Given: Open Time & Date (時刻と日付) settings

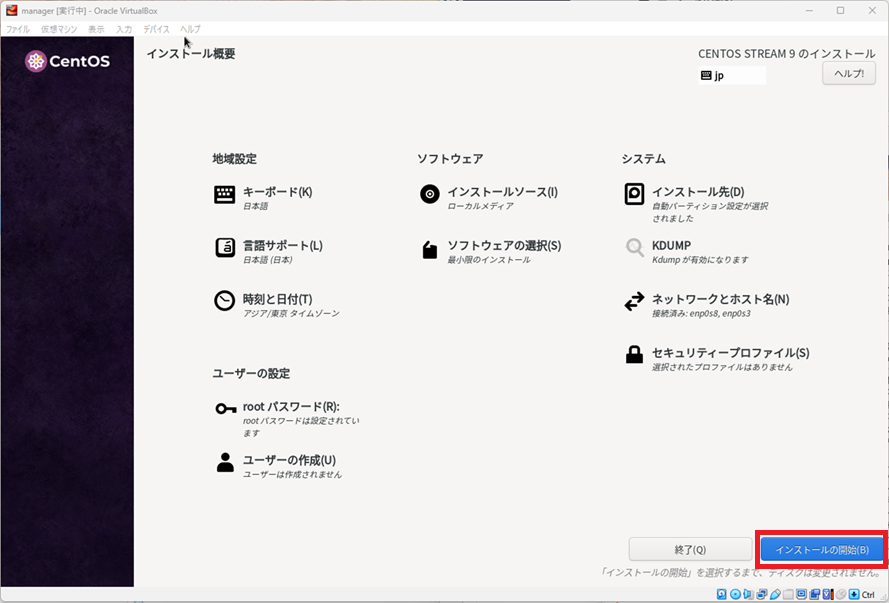Looking at the screenshot, I should (276, 305).
